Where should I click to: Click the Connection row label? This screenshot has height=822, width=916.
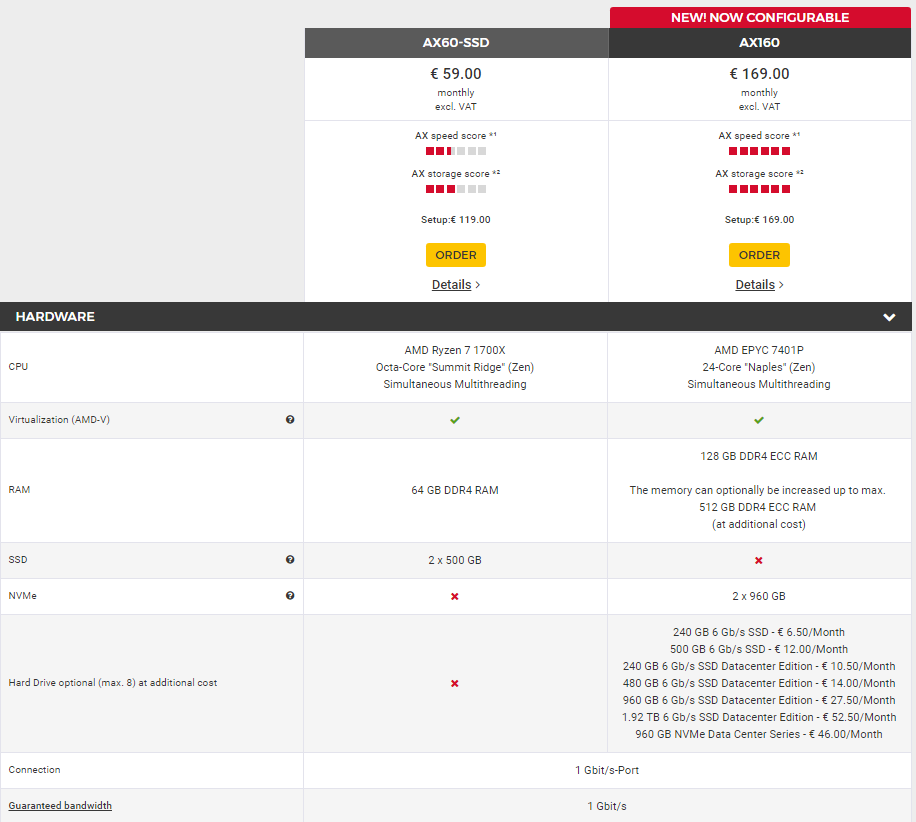point(34,769)
